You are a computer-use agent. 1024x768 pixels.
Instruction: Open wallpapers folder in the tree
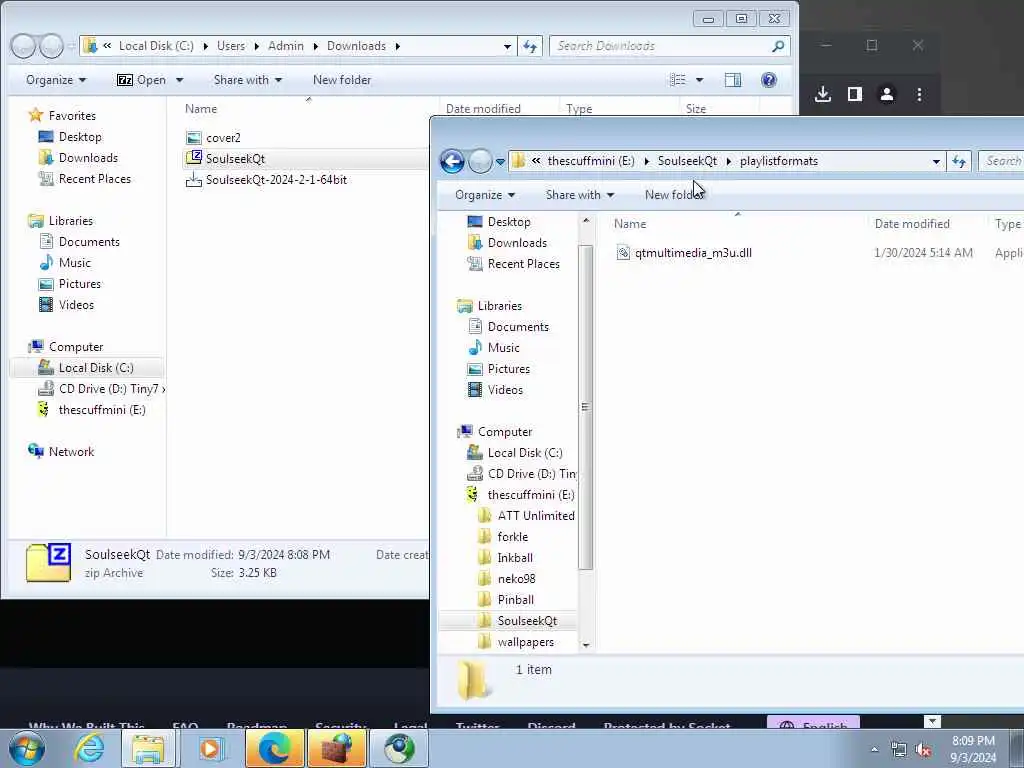tap(525, 642)
